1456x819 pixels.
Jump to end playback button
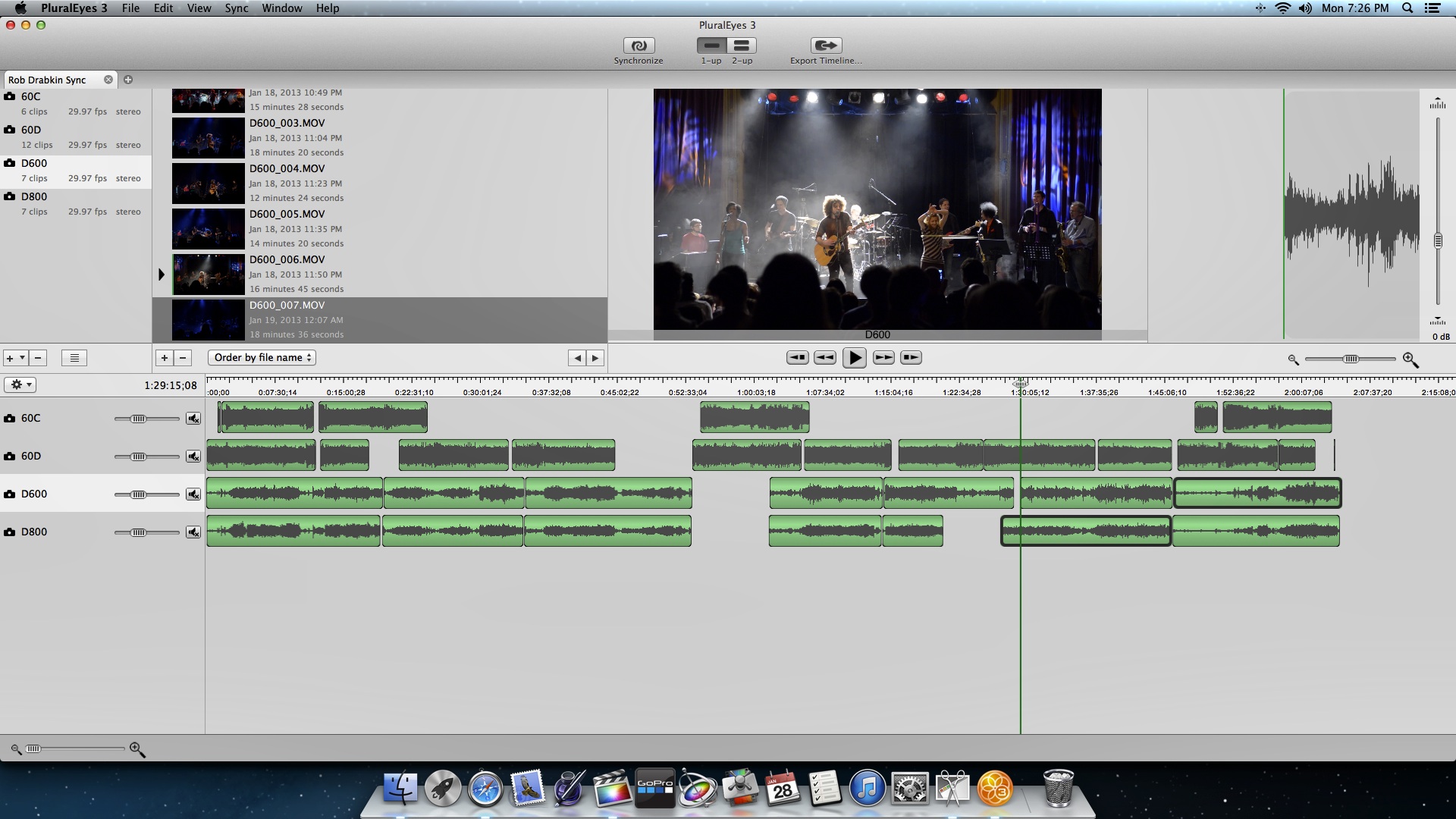tap(911, 357)
